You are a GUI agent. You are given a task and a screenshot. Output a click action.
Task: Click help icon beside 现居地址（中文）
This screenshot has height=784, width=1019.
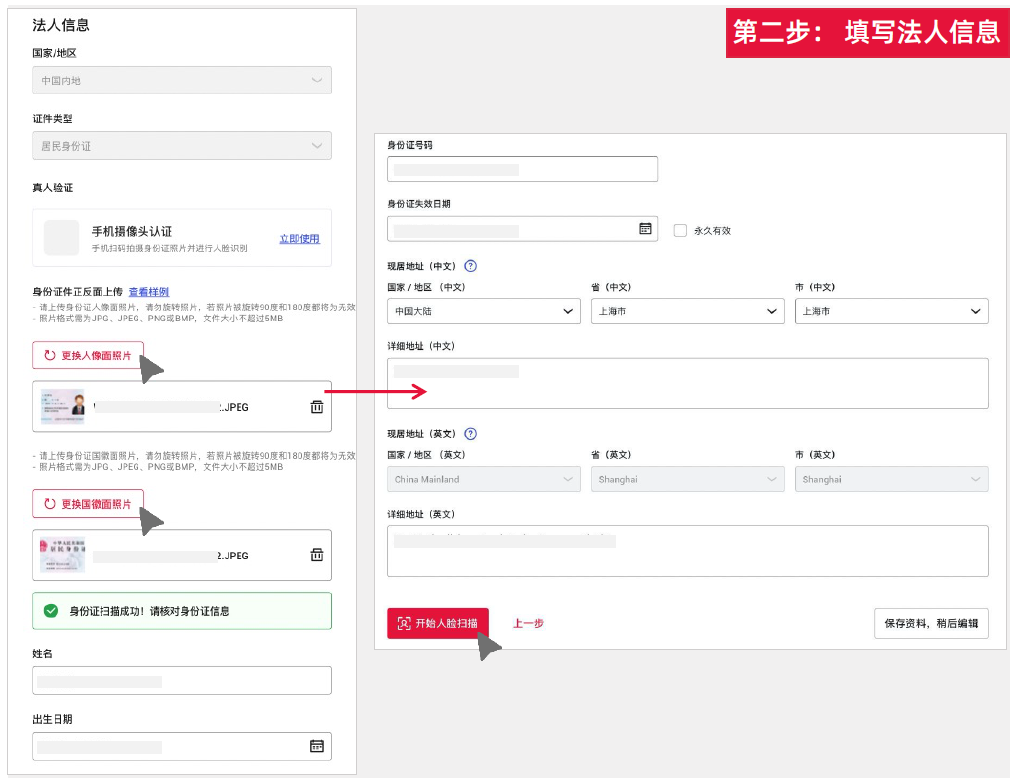pyautogui.click(x=470, y=266)
